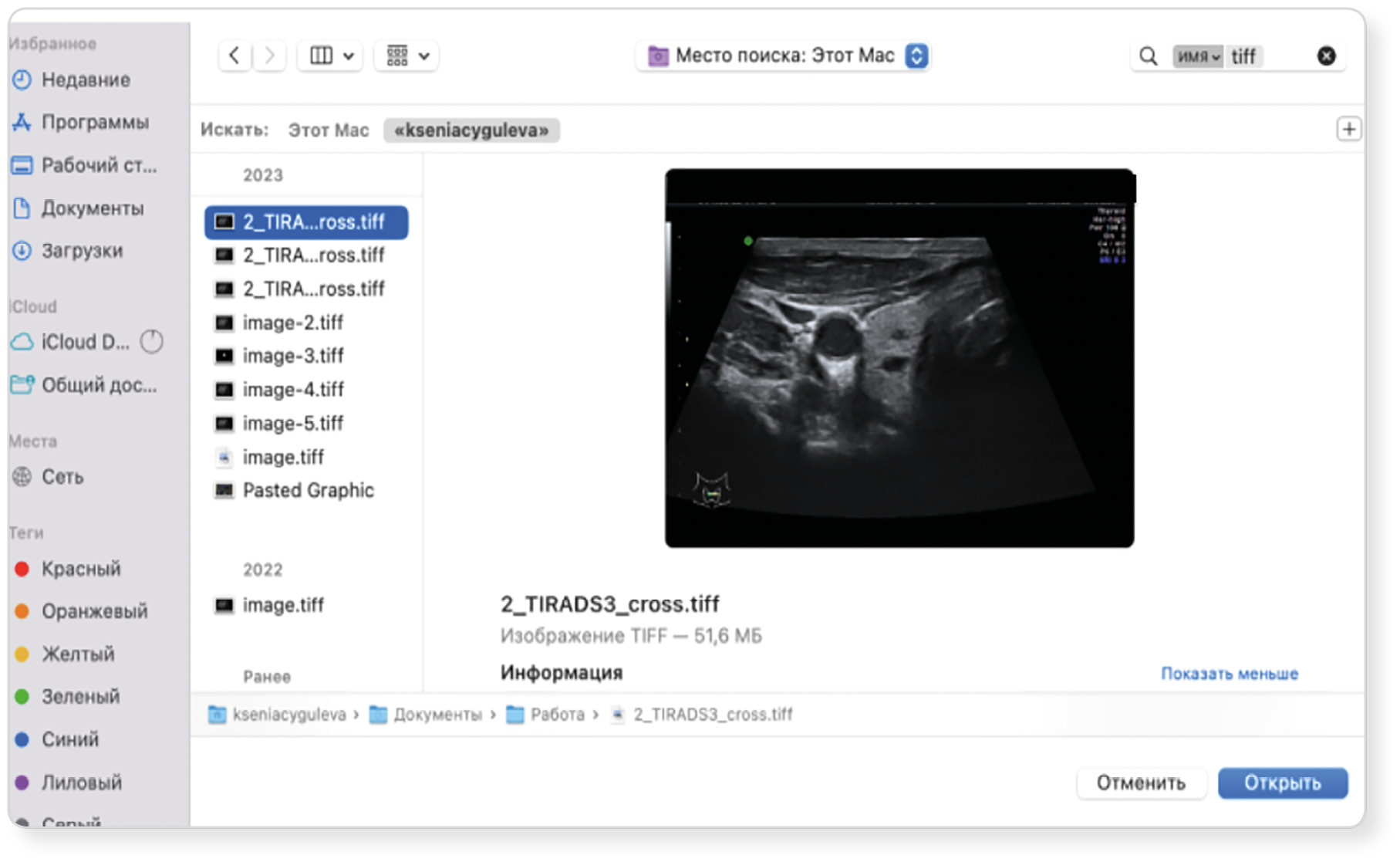This screenshot has height=862, width=1400.
Task: Open the имя search filter dropdown
Action: [1197, 56]
